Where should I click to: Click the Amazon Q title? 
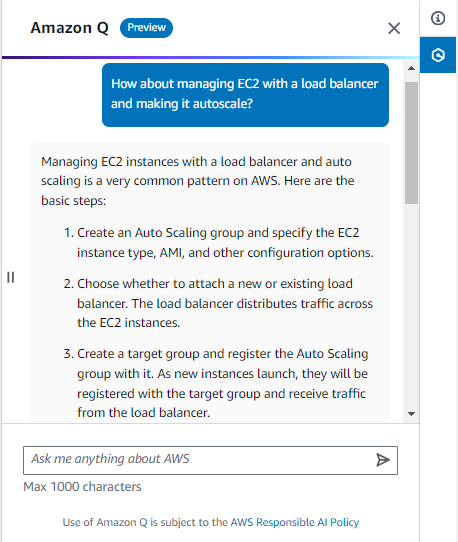tap(69, 28)
